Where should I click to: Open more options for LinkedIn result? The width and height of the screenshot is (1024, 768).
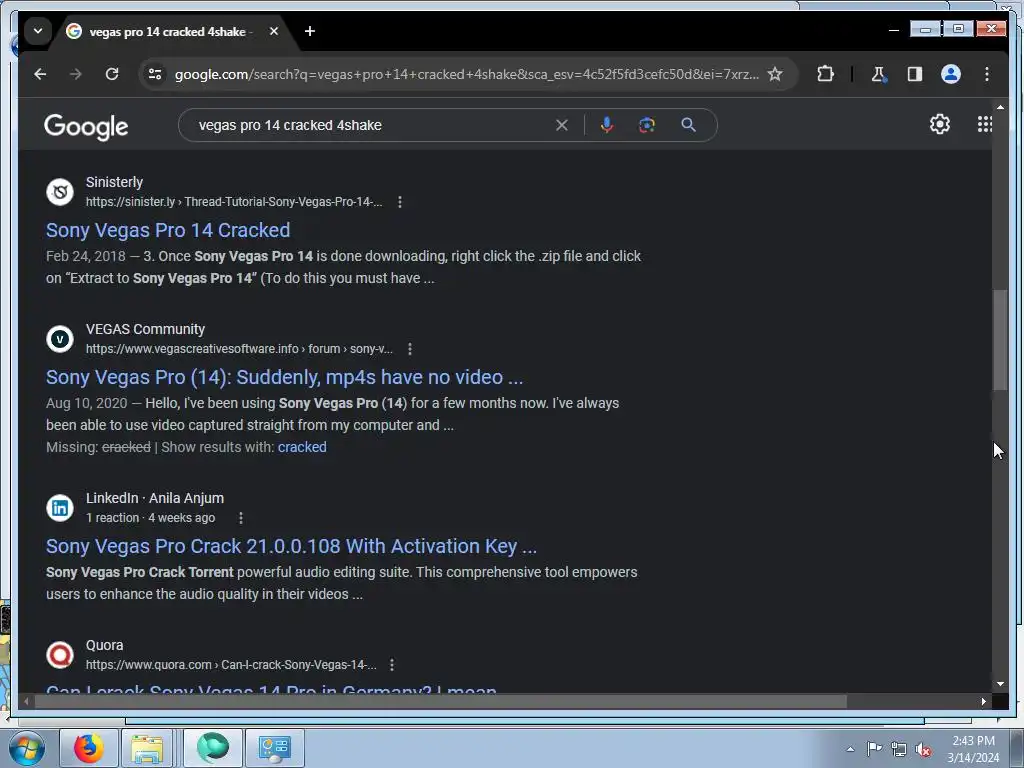click(240, 518)
